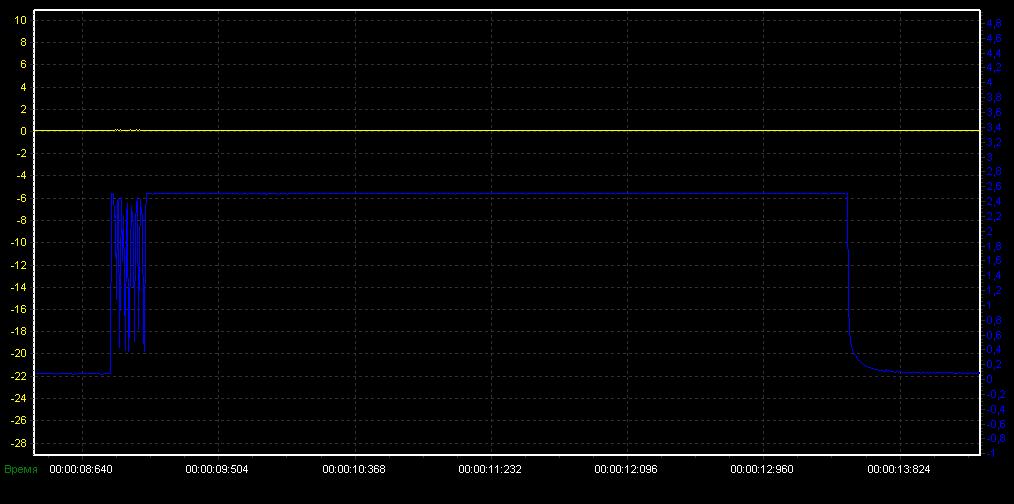Click the blue axis value 4,8
The width and height of the screenshot is (1014, 504).
click(994, 23)
